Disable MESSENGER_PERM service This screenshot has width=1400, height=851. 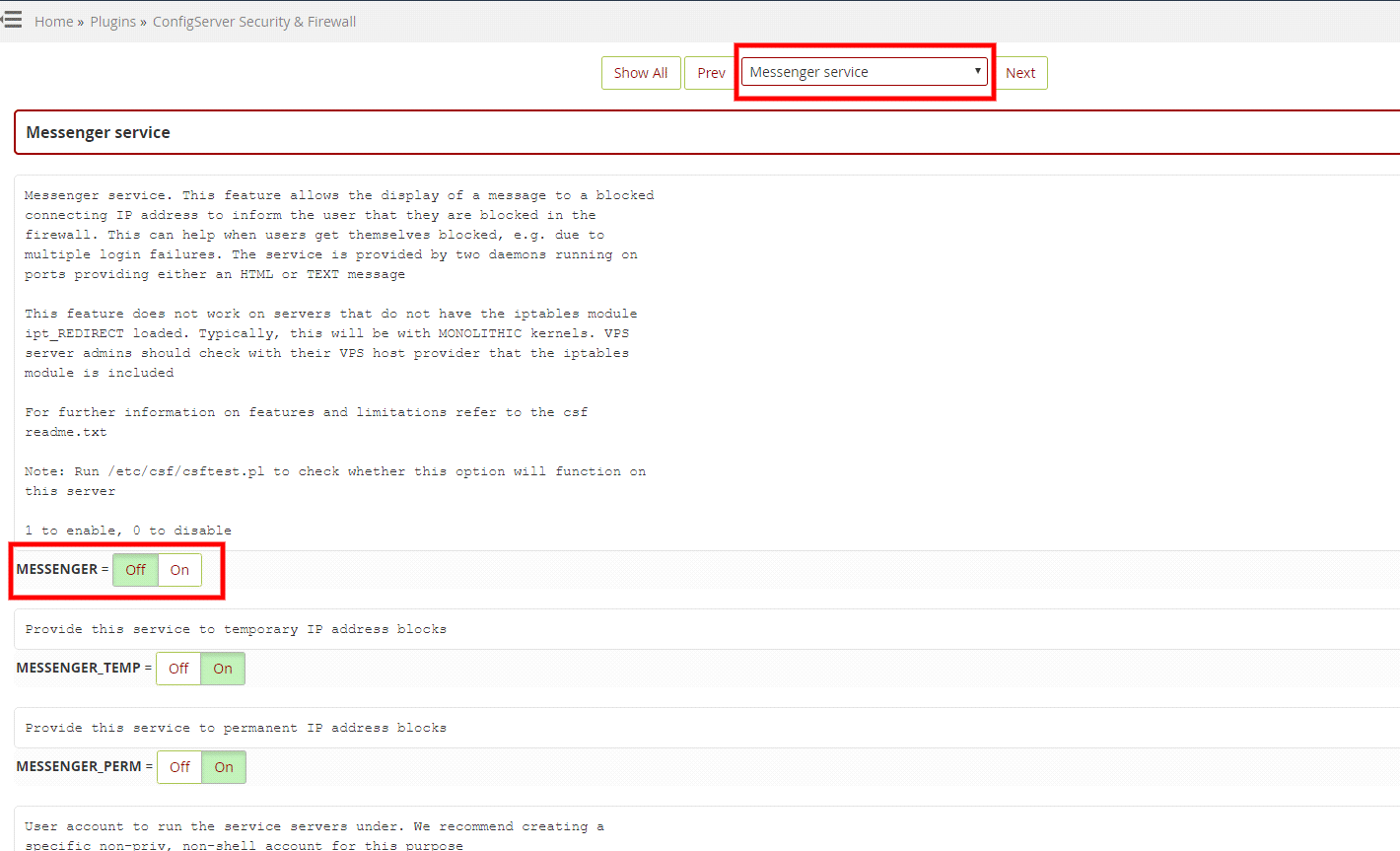178,766
